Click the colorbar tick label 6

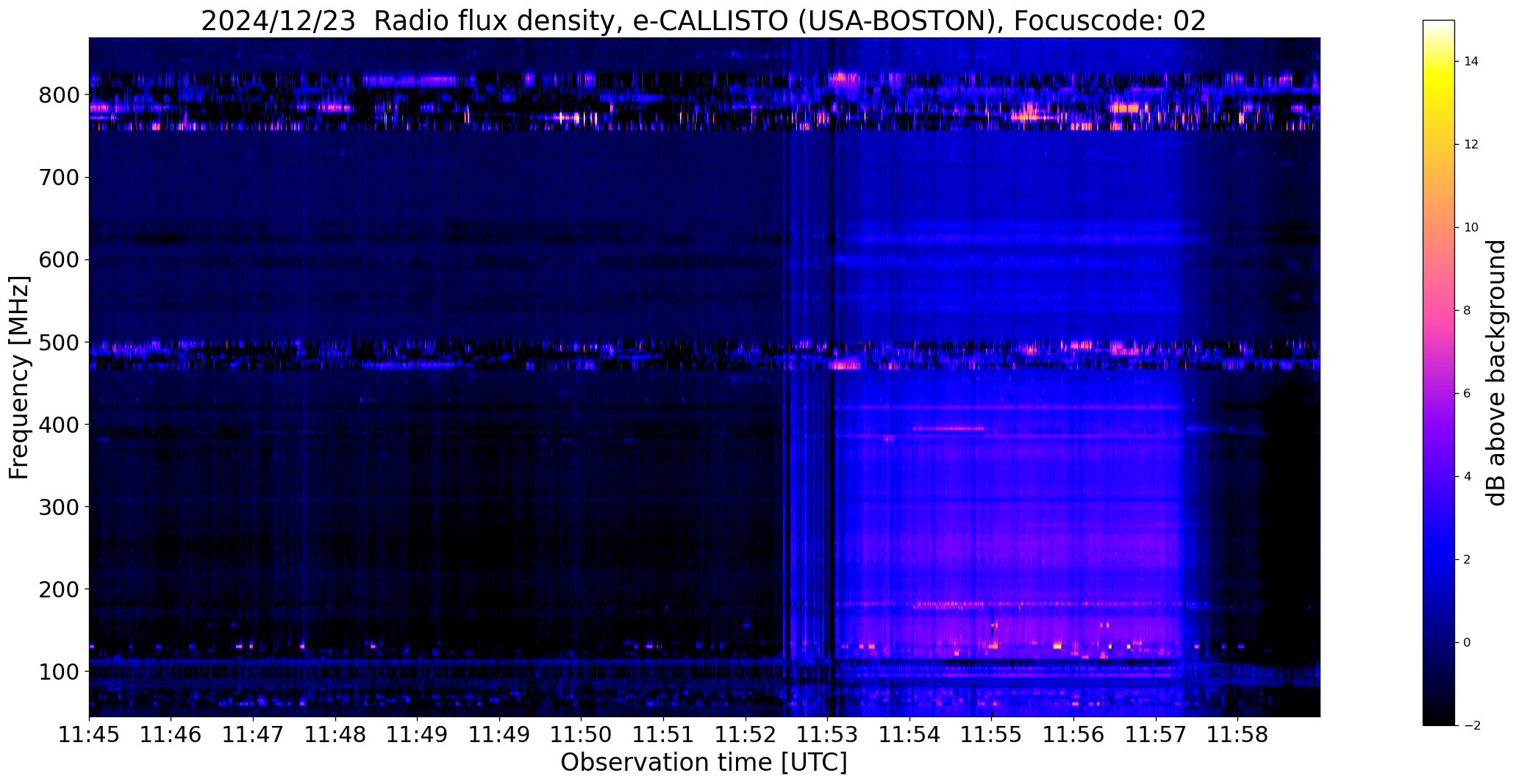coord(1468,394)
